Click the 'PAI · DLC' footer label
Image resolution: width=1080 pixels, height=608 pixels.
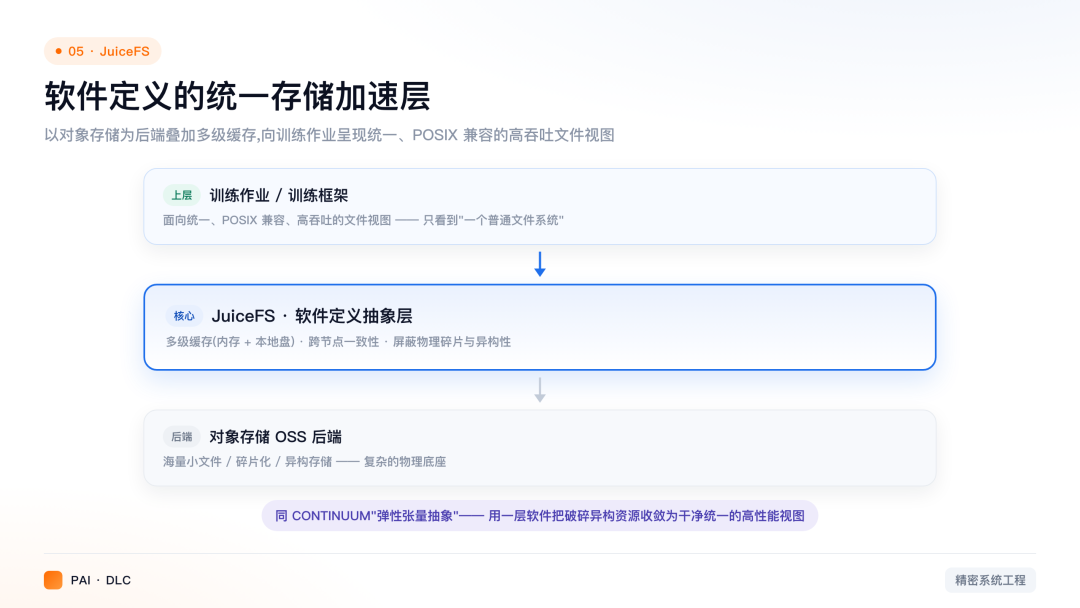[x=101, y=580]
